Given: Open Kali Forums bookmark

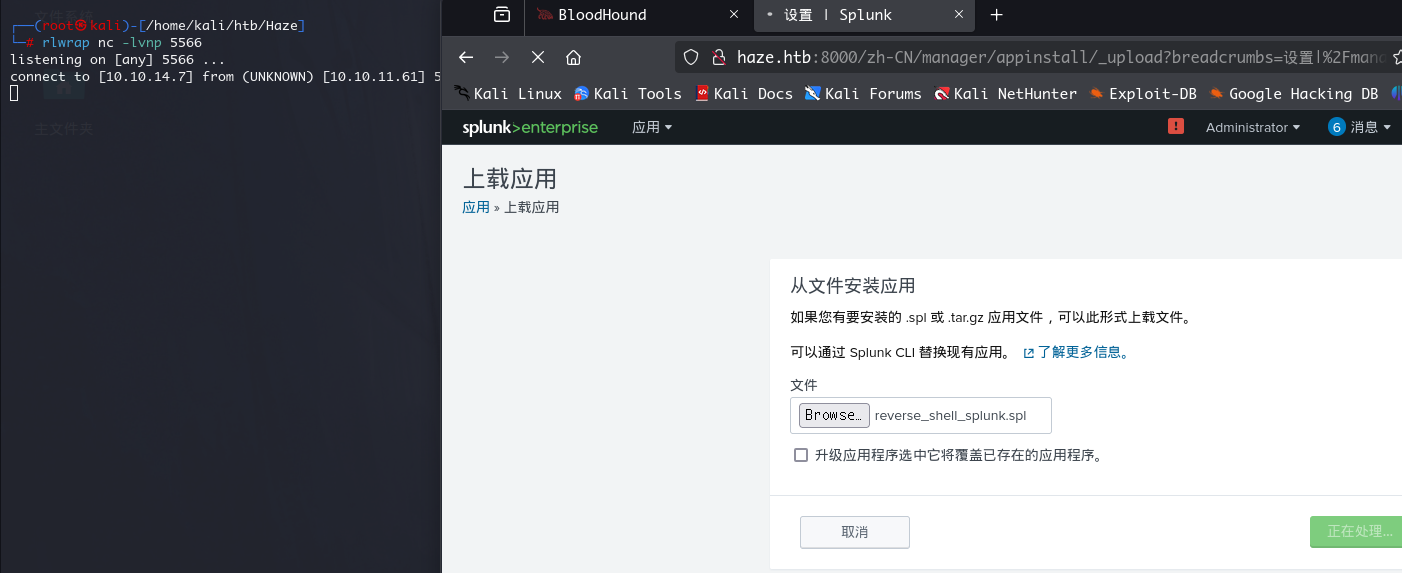Looking at the screenshot, I should click(863, 94).
